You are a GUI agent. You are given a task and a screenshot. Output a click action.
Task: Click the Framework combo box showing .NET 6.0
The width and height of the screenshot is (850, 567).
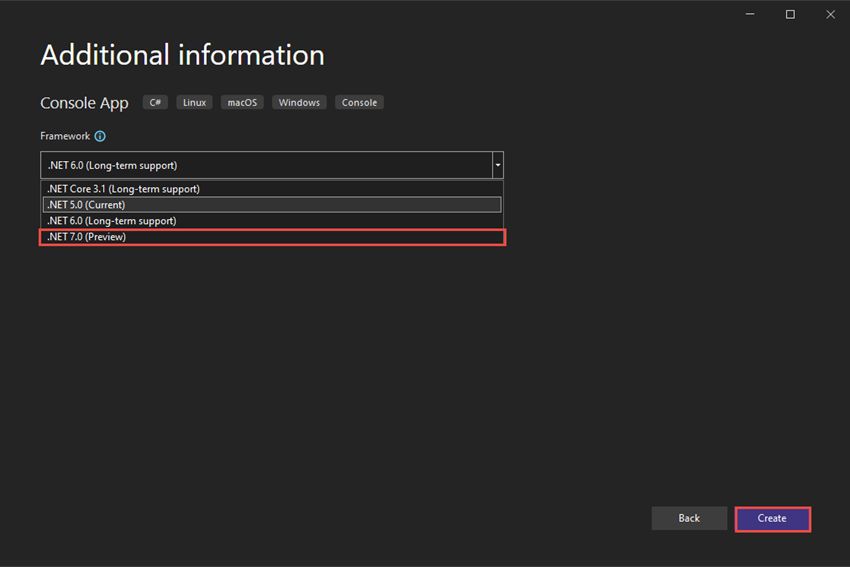coord(272,165)
